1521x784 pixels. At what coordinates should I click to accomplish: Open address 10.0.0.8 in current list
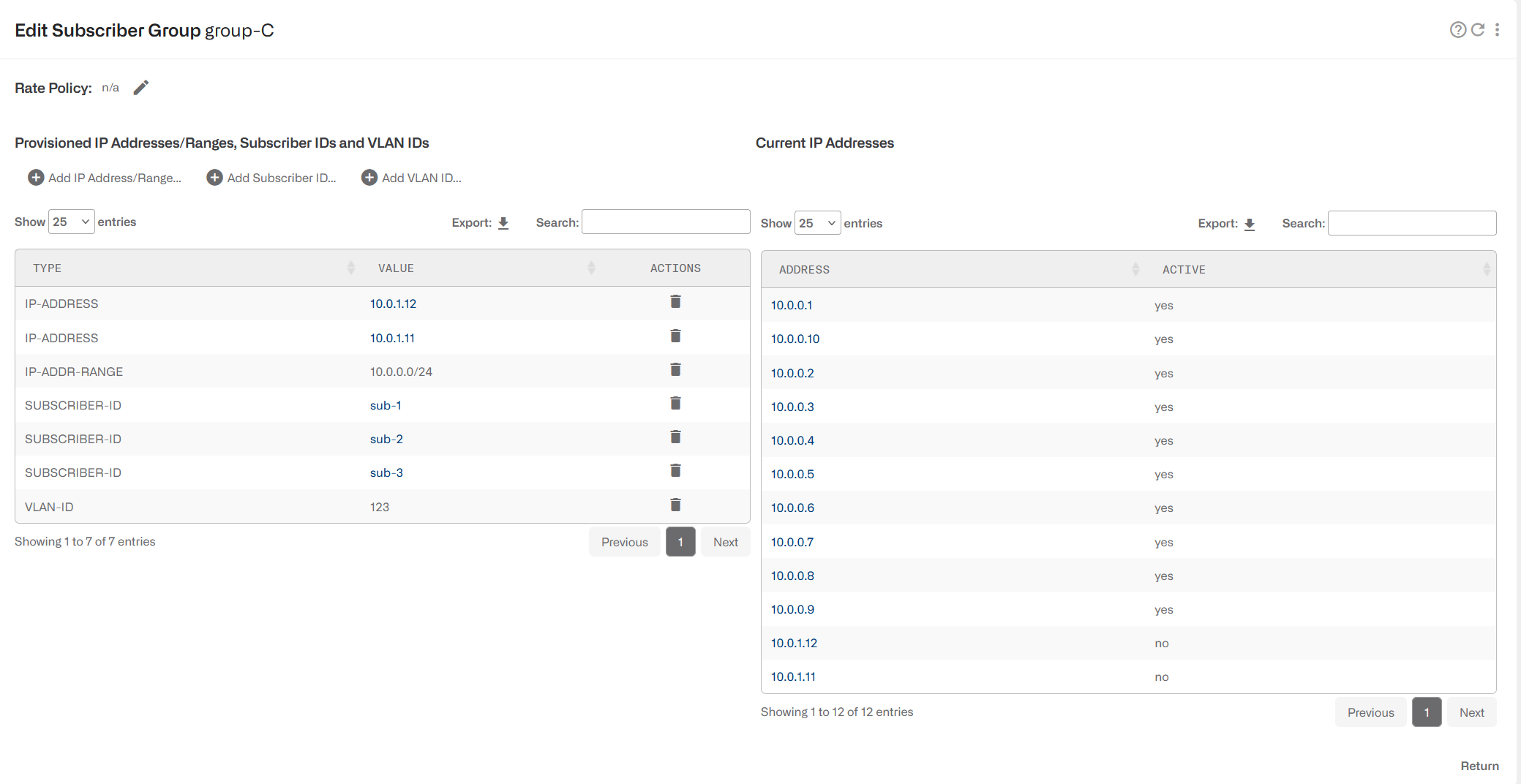(792, 576)
